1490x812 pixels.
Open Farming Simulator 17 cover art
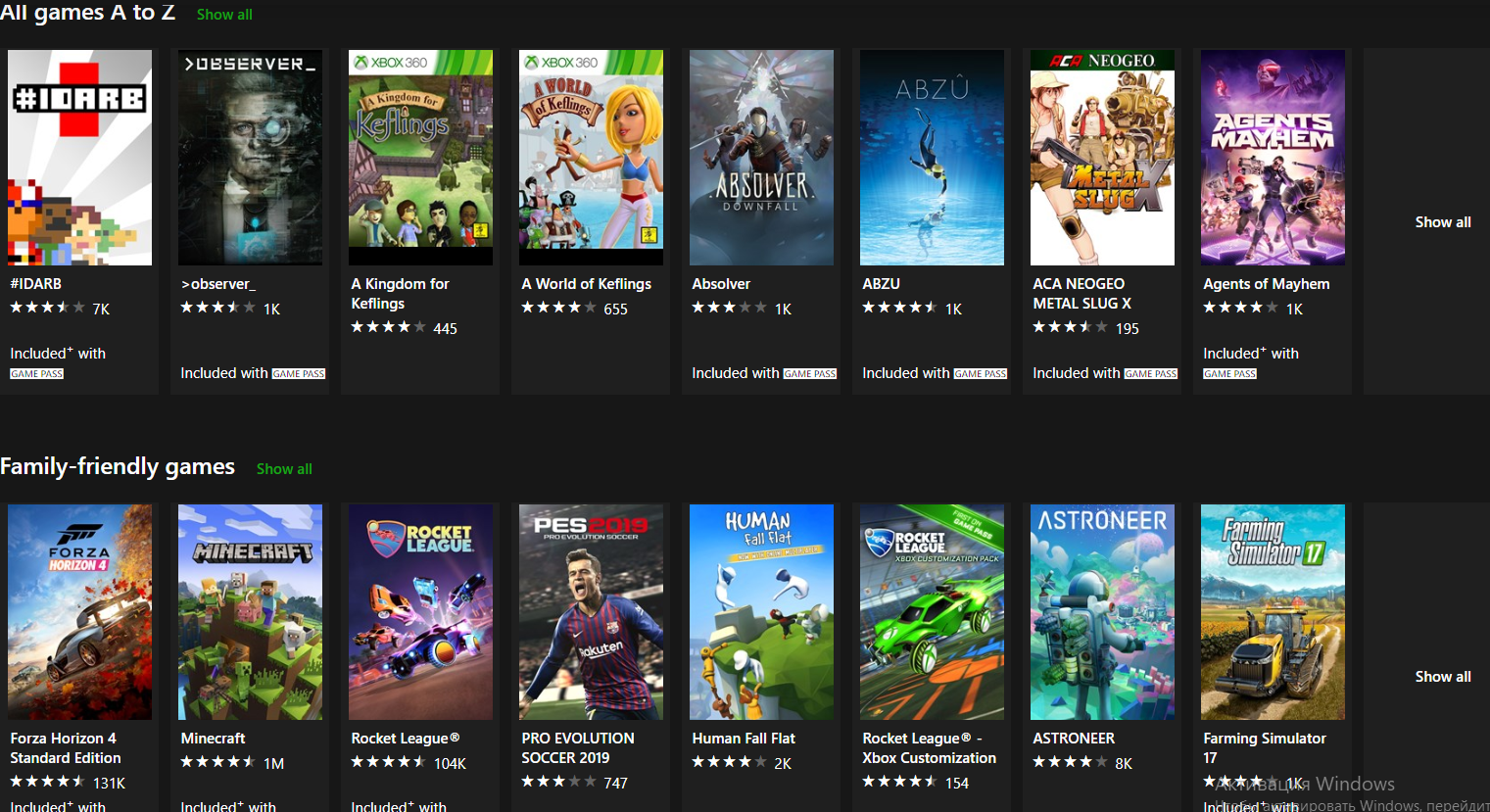tap(1273, 612)
